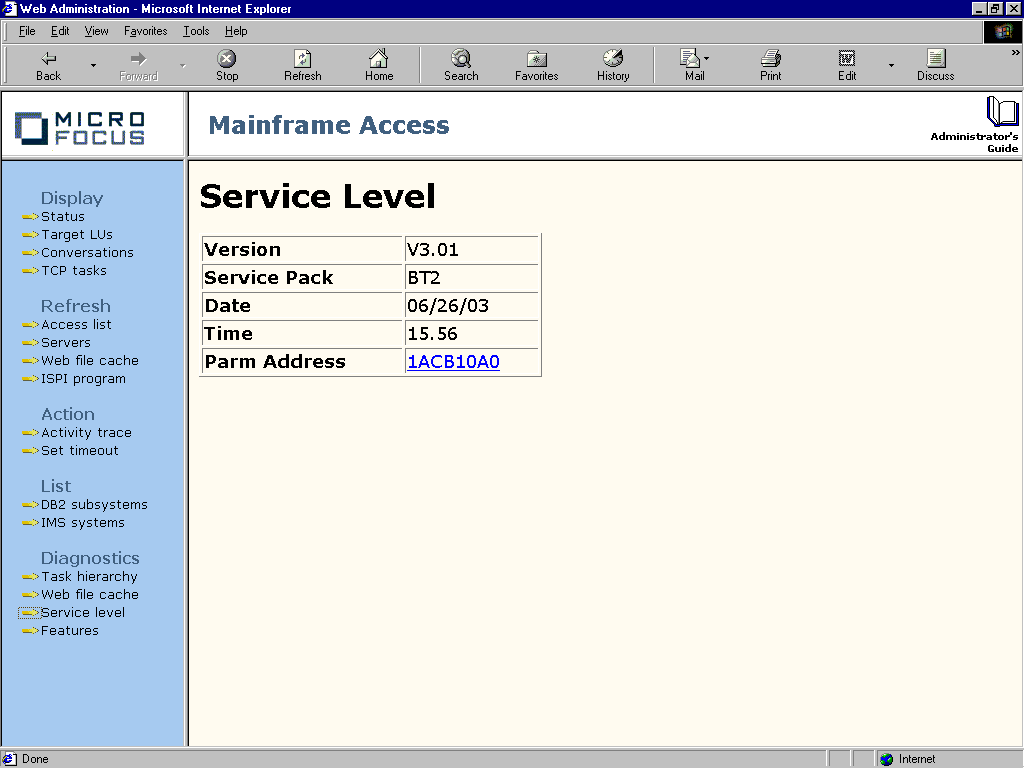Select Activity trace under Action
The image size is (1024, 768).
pos(86,432)
